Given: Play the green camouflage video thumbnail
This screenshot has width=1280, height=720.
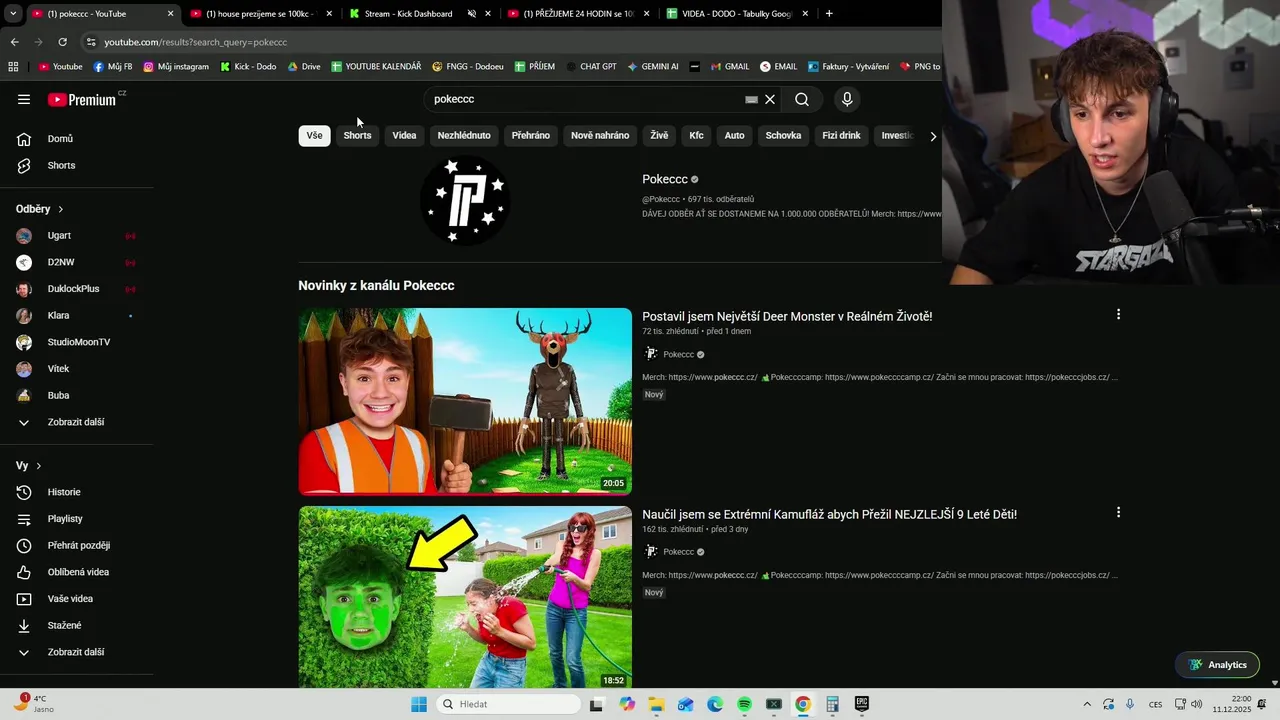Looking at the screenshot, I should coord(465,597).
